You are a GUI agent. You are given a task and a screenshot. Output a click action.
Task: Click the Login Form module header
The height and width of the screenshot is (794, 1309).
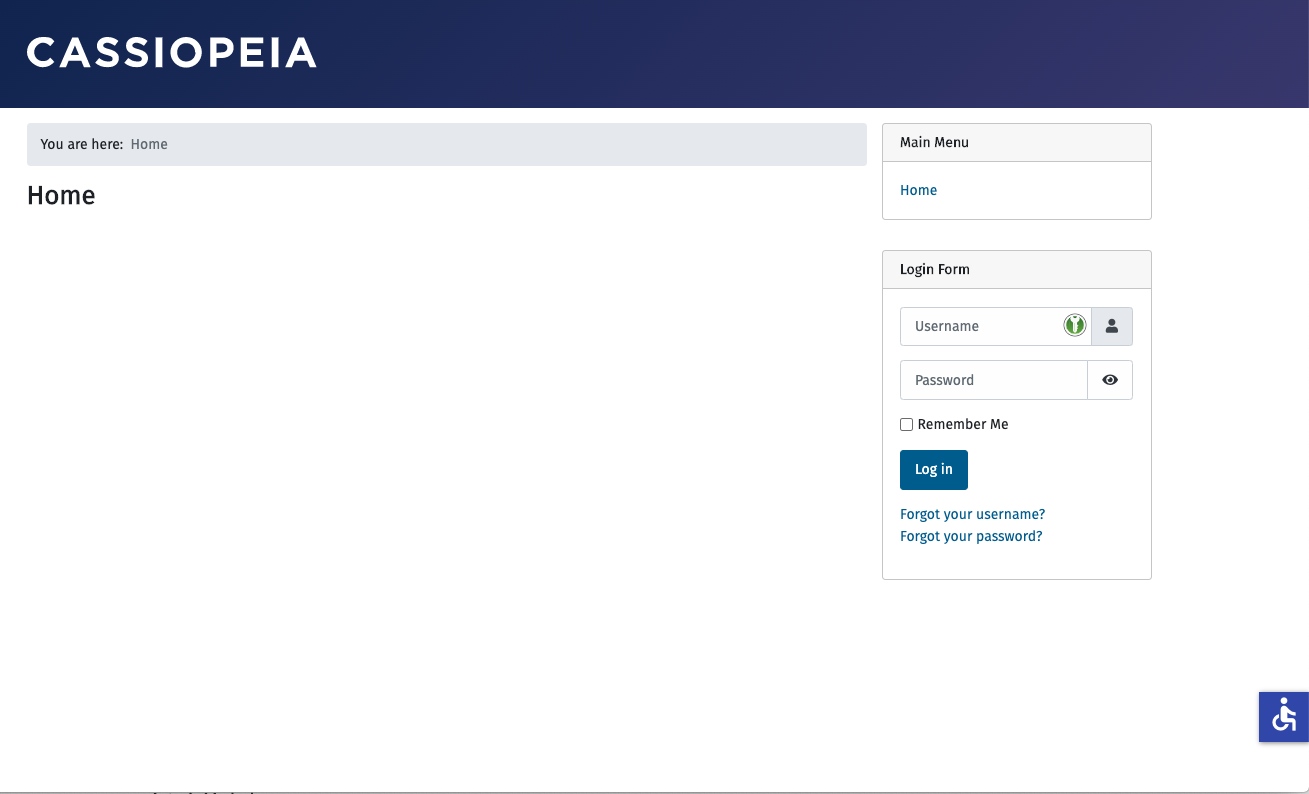coord(934,269)
